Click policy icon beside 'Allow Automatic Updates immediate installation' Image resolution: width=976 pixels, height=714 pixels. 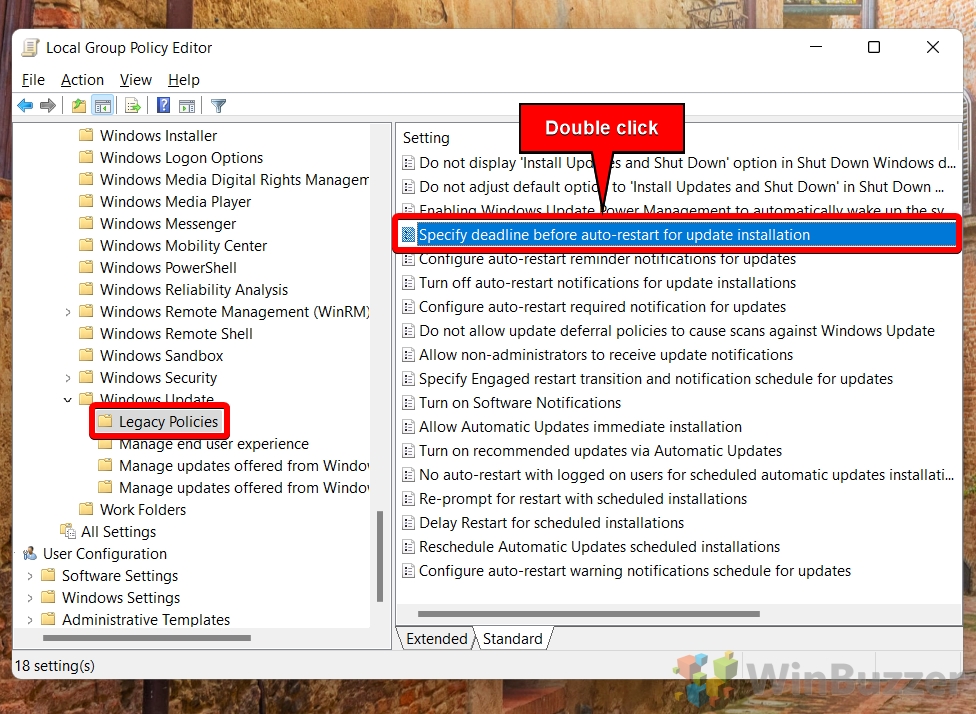pos(408,427)
